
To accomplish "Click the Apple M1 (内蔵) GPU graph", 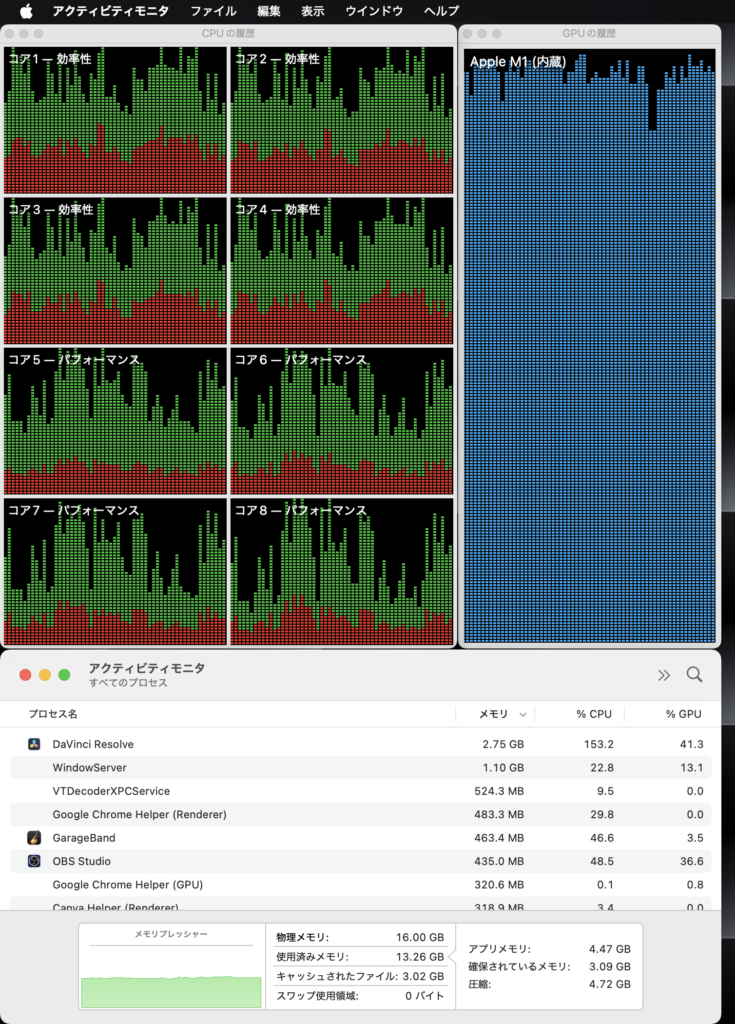I will coord(589,346).
